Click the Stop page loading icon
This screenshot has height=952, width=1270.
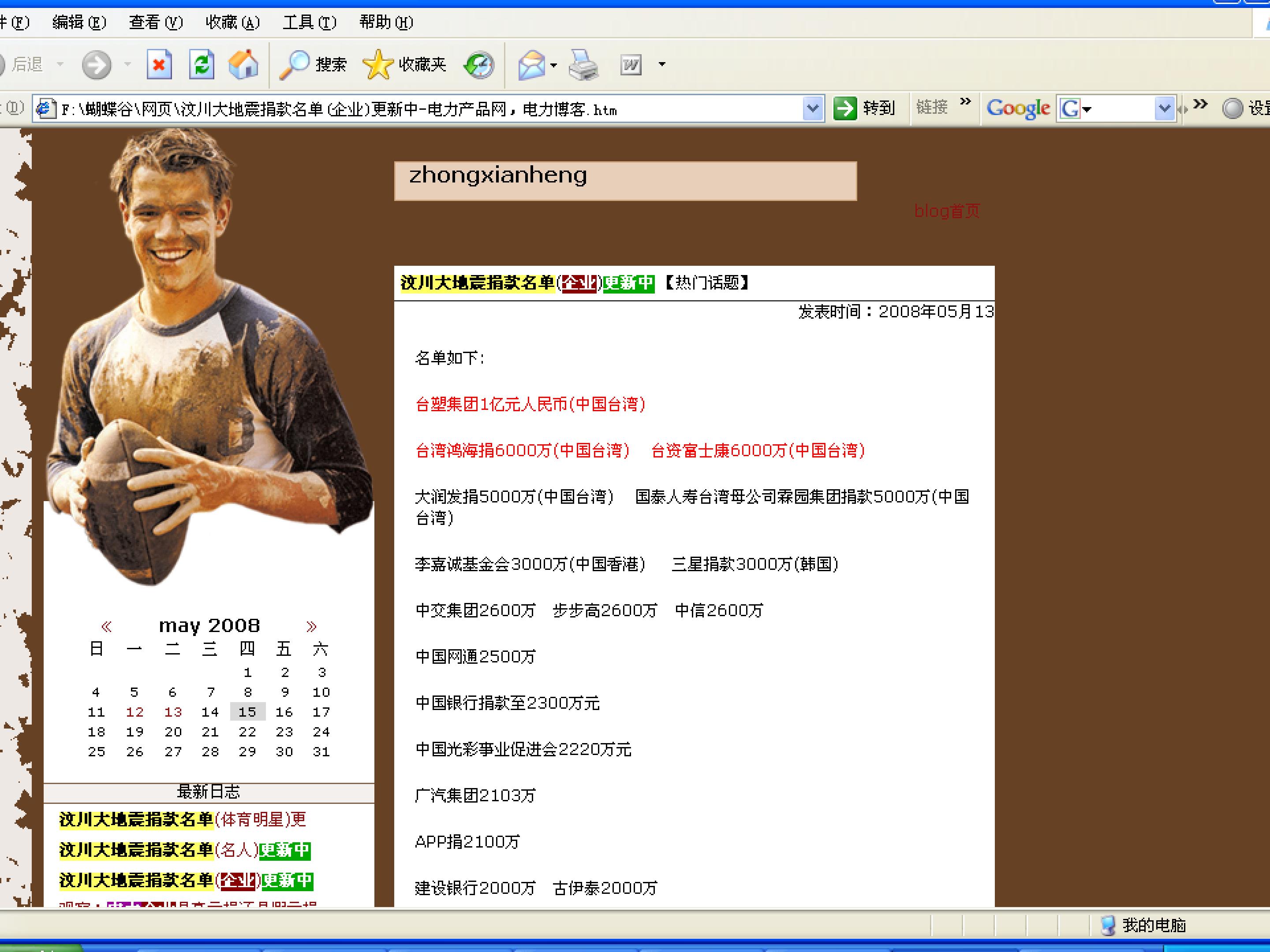pyautogui.click(x=159, y=64)
